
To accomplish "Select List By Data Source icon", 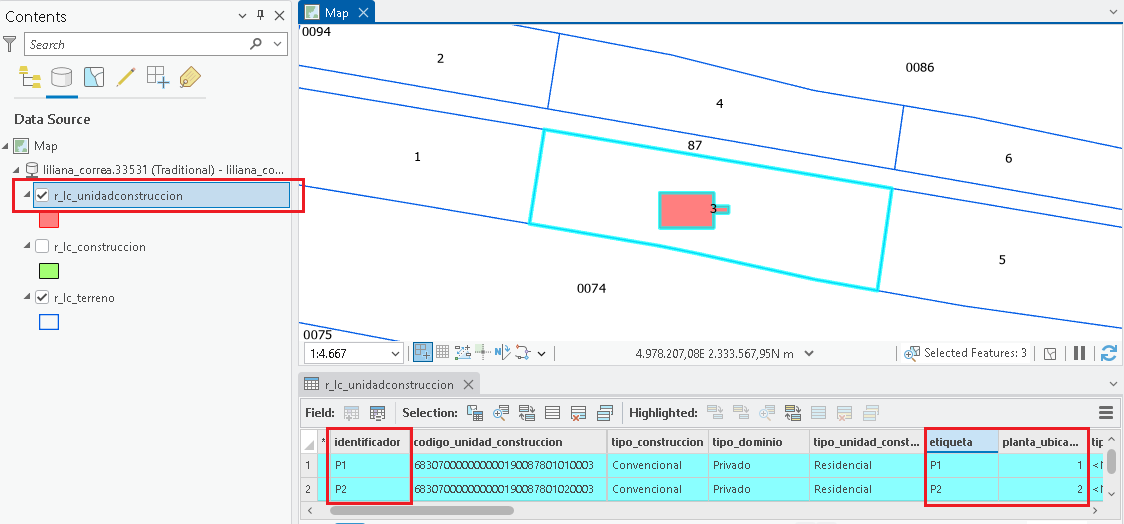I will coord(62,77).
